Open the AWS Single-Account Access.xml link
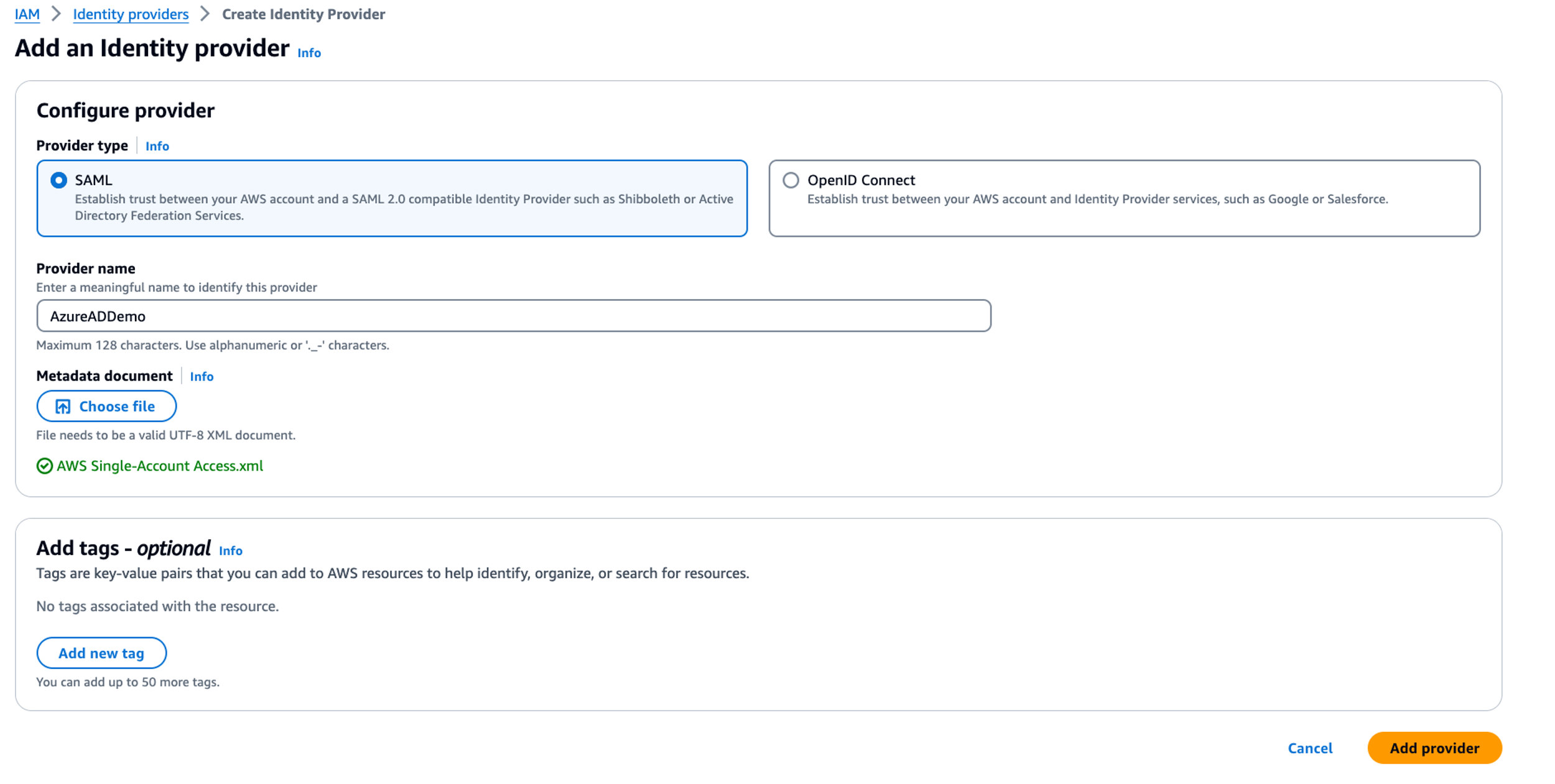Screen dimensions: 1555x784 point(159,466)
